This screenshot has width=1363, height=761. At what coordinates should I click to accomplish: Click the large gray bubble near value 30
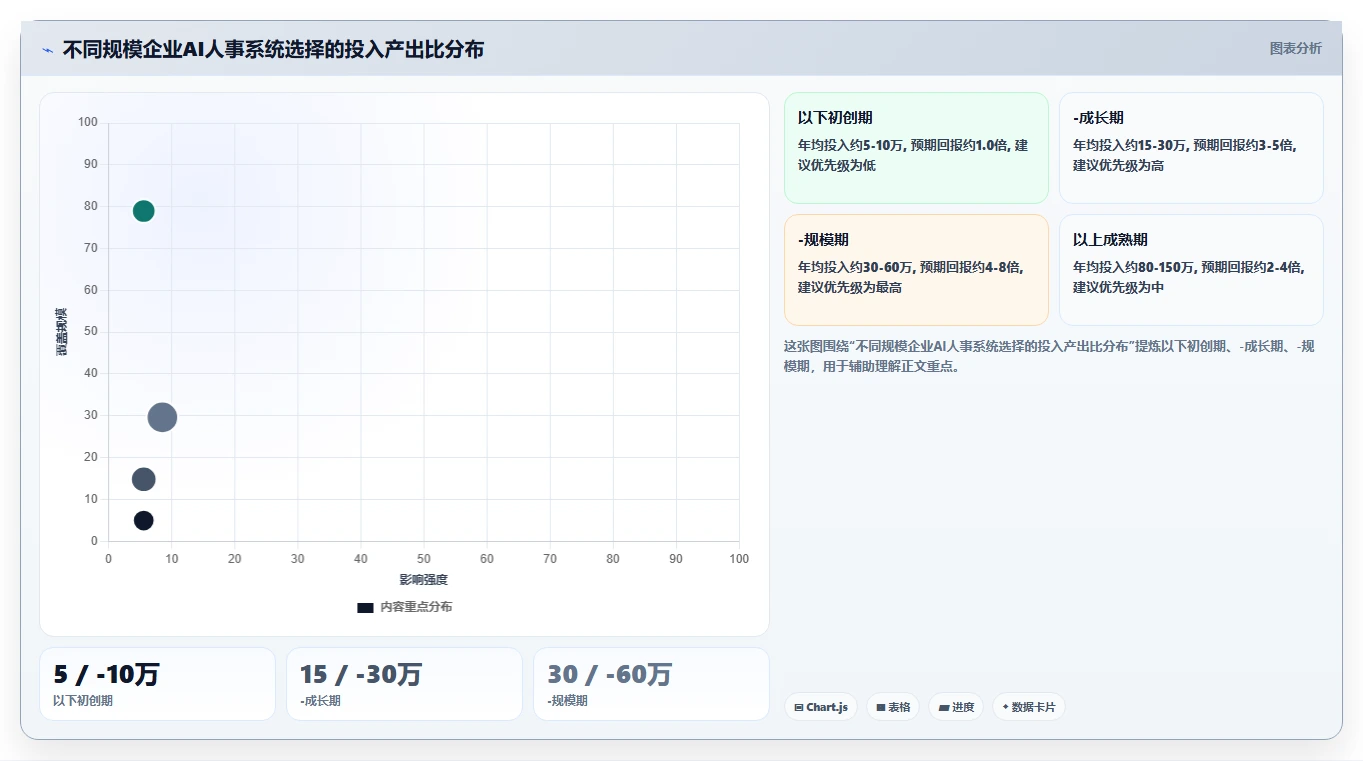point(162,417)
